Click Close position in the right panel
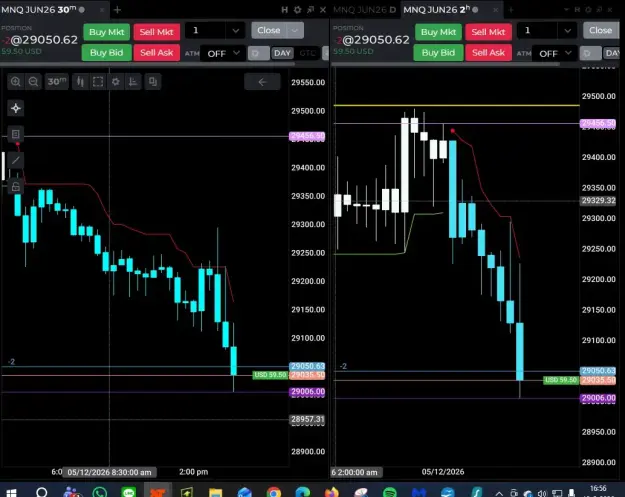 point(601,30)
